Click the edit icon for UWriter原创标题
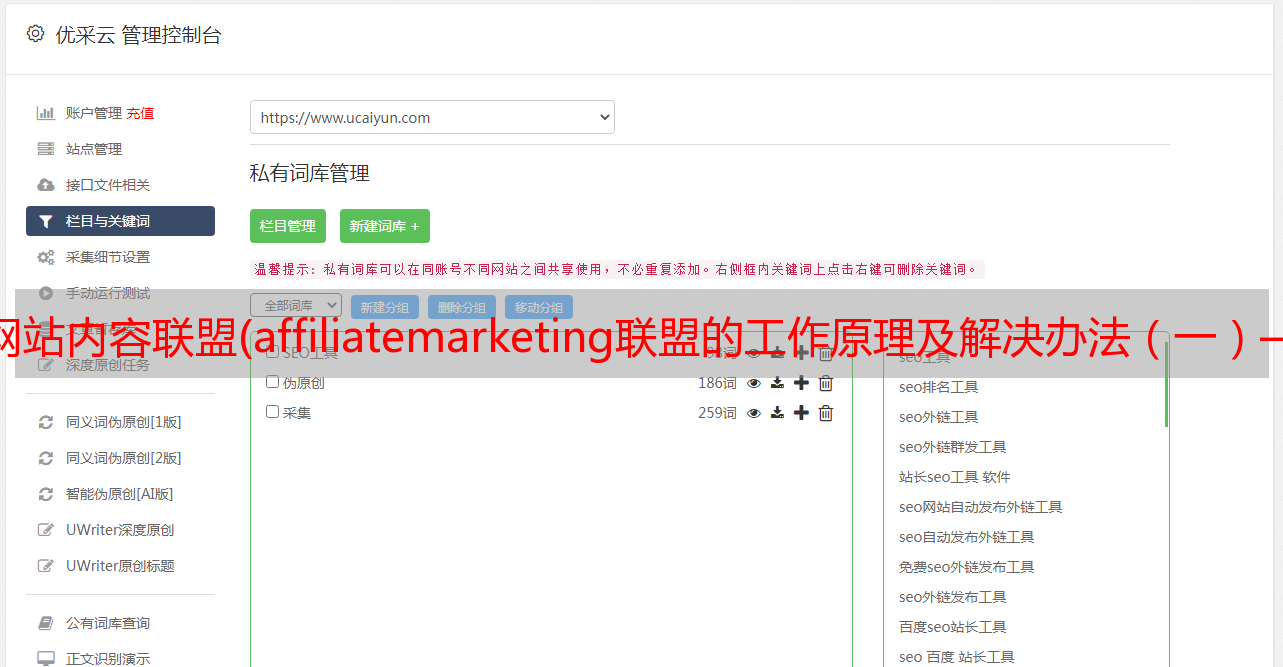1283x667 pixels. (45, 566)
